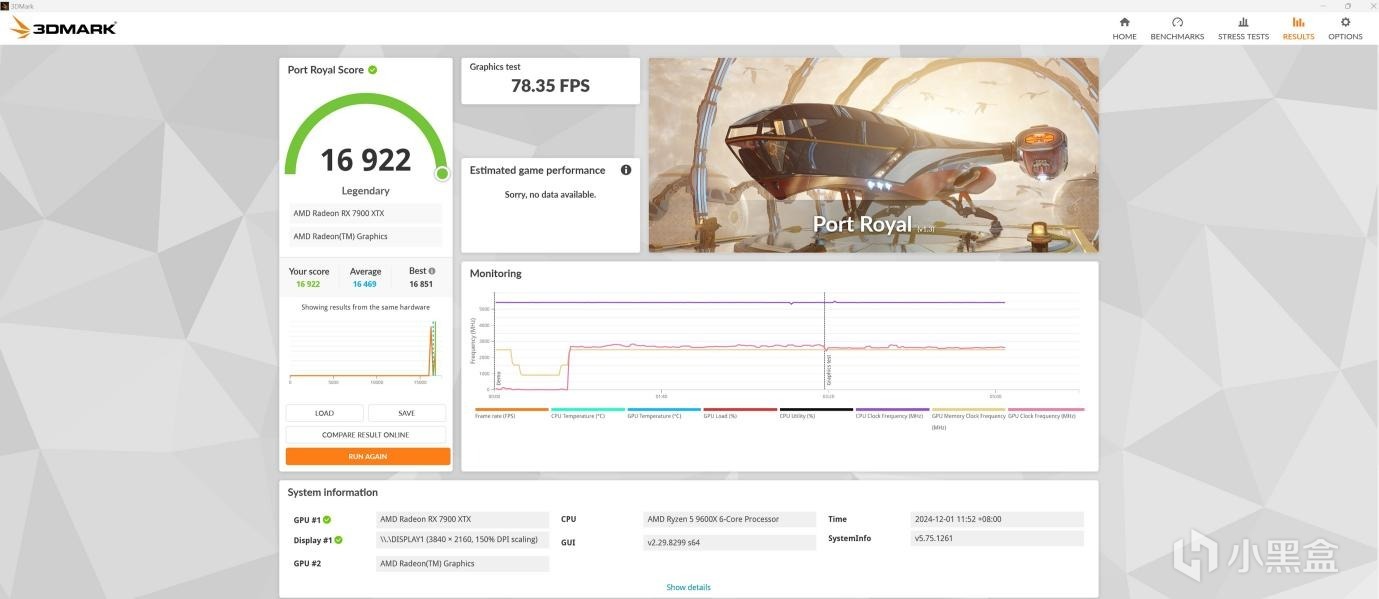The height and width of the screenshot is (599, 1379).
Task: Toggle CPU Utility (%) legend series
Action: [x=816, y=413]
